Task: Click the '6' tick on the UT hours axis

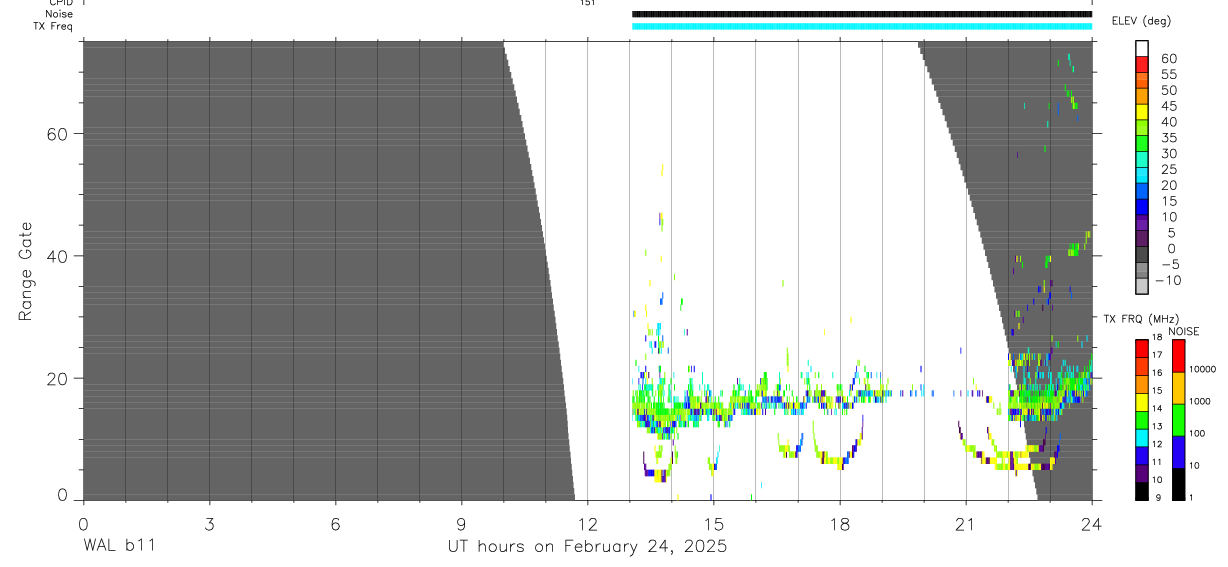Action: point(335,523)
